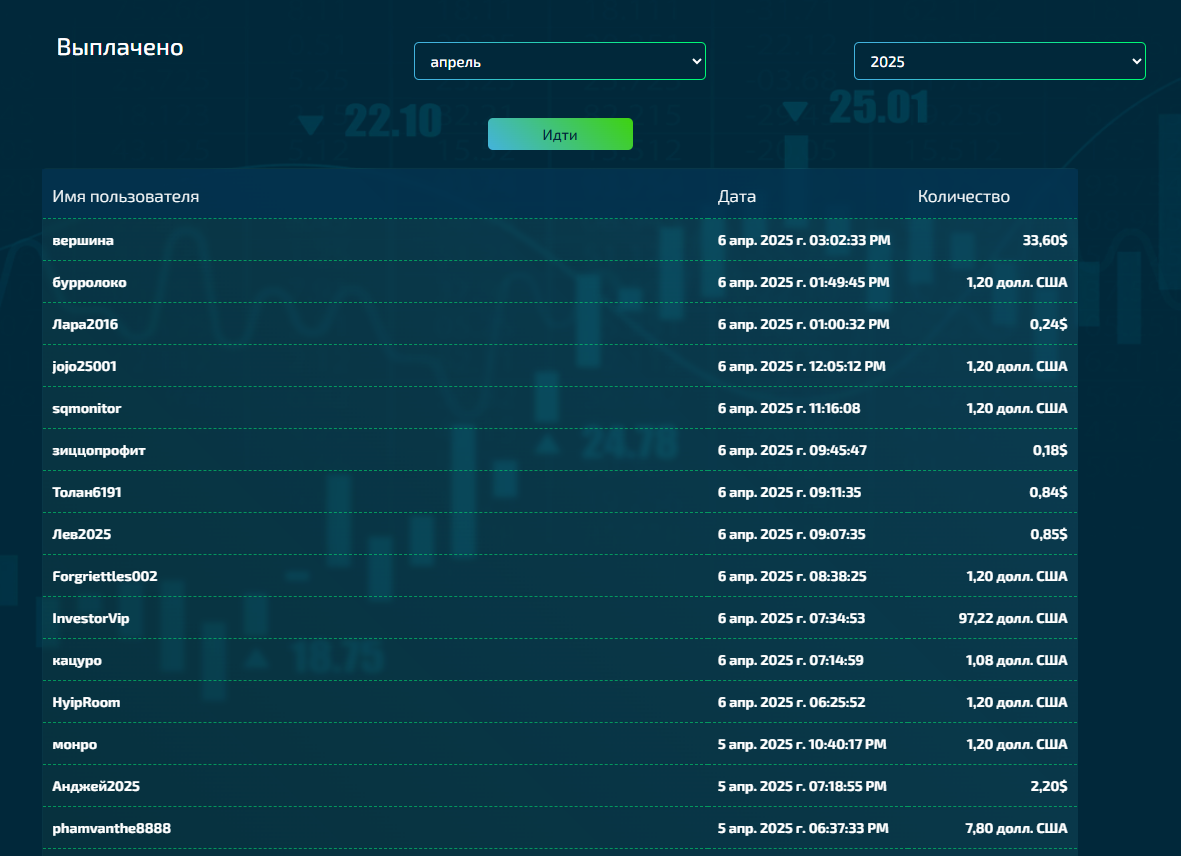Click the amount 97,22 долл. США
The height and width of the screenshot is (856, 1181).
[x=1013, y=619]
